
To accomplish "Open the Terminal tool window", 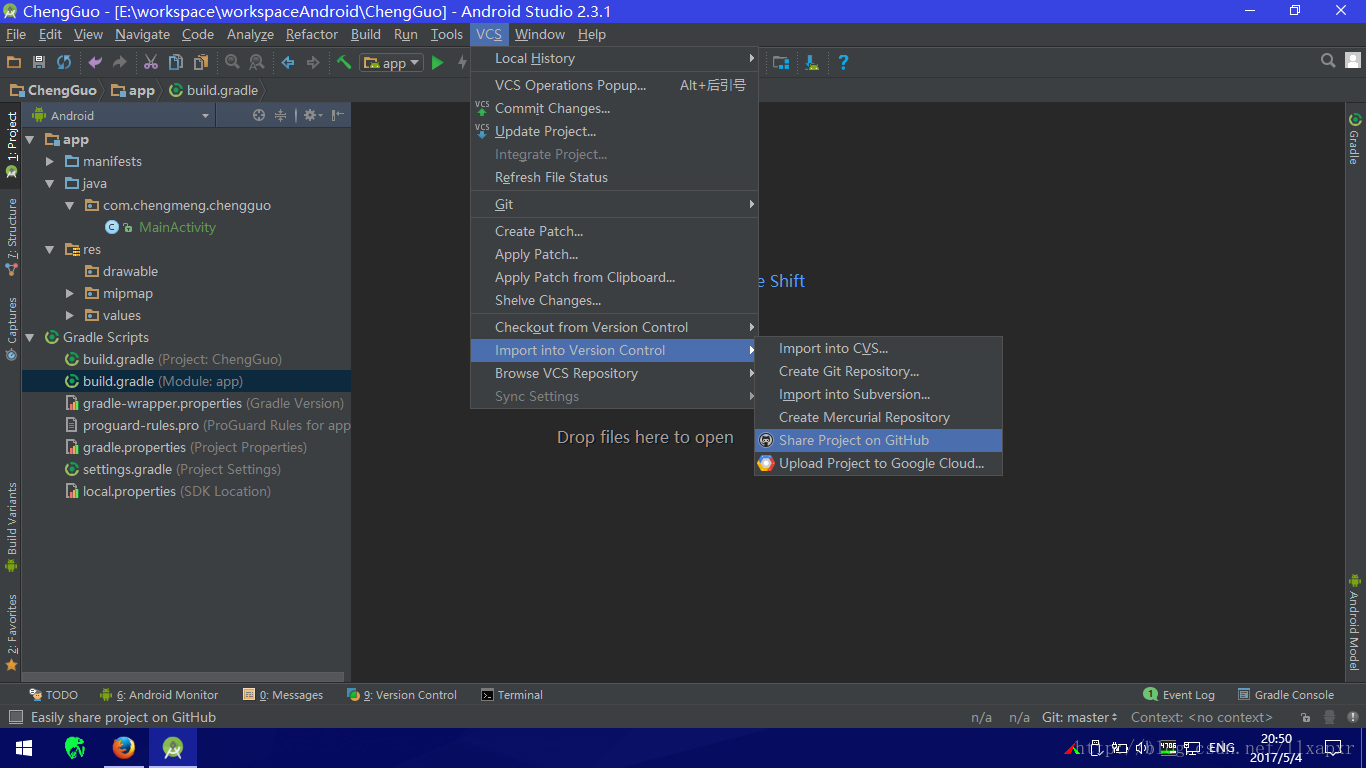I will click(x=512, y=695).
